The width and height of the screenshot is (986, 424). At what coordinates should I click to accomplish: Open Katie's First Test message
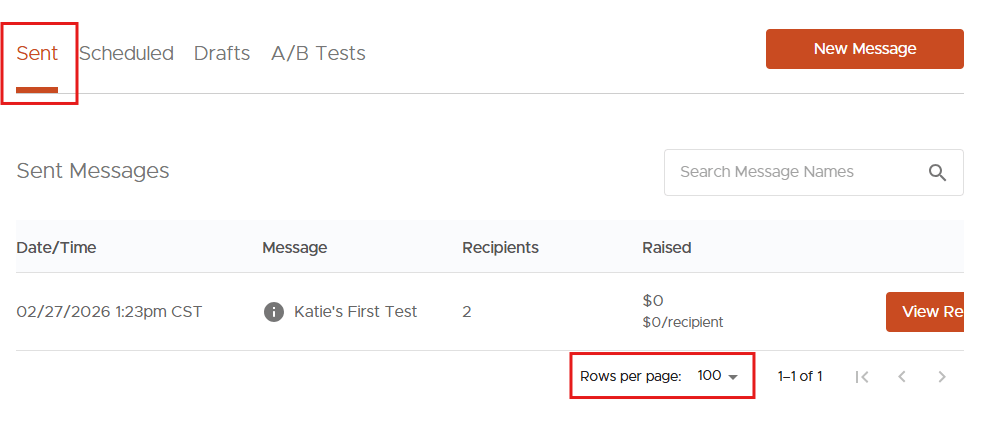click(355, 312)
